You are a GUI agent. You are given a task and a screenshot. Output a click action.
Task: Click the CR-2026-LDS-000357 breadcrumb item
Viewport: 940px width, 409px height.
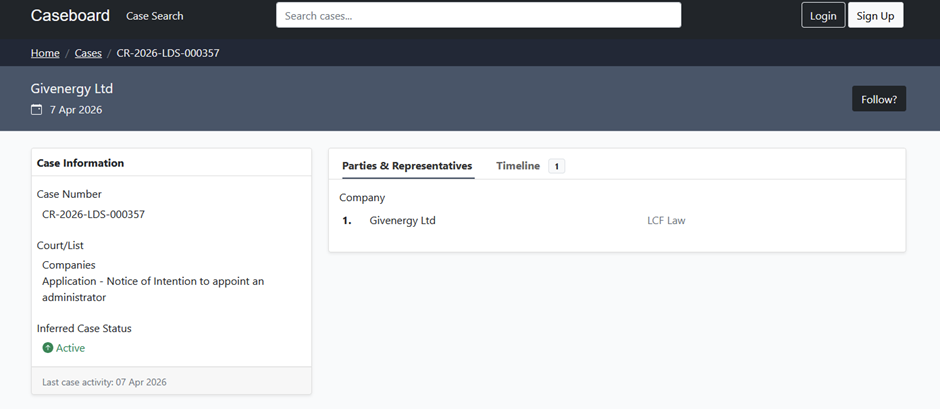[168, 53]
